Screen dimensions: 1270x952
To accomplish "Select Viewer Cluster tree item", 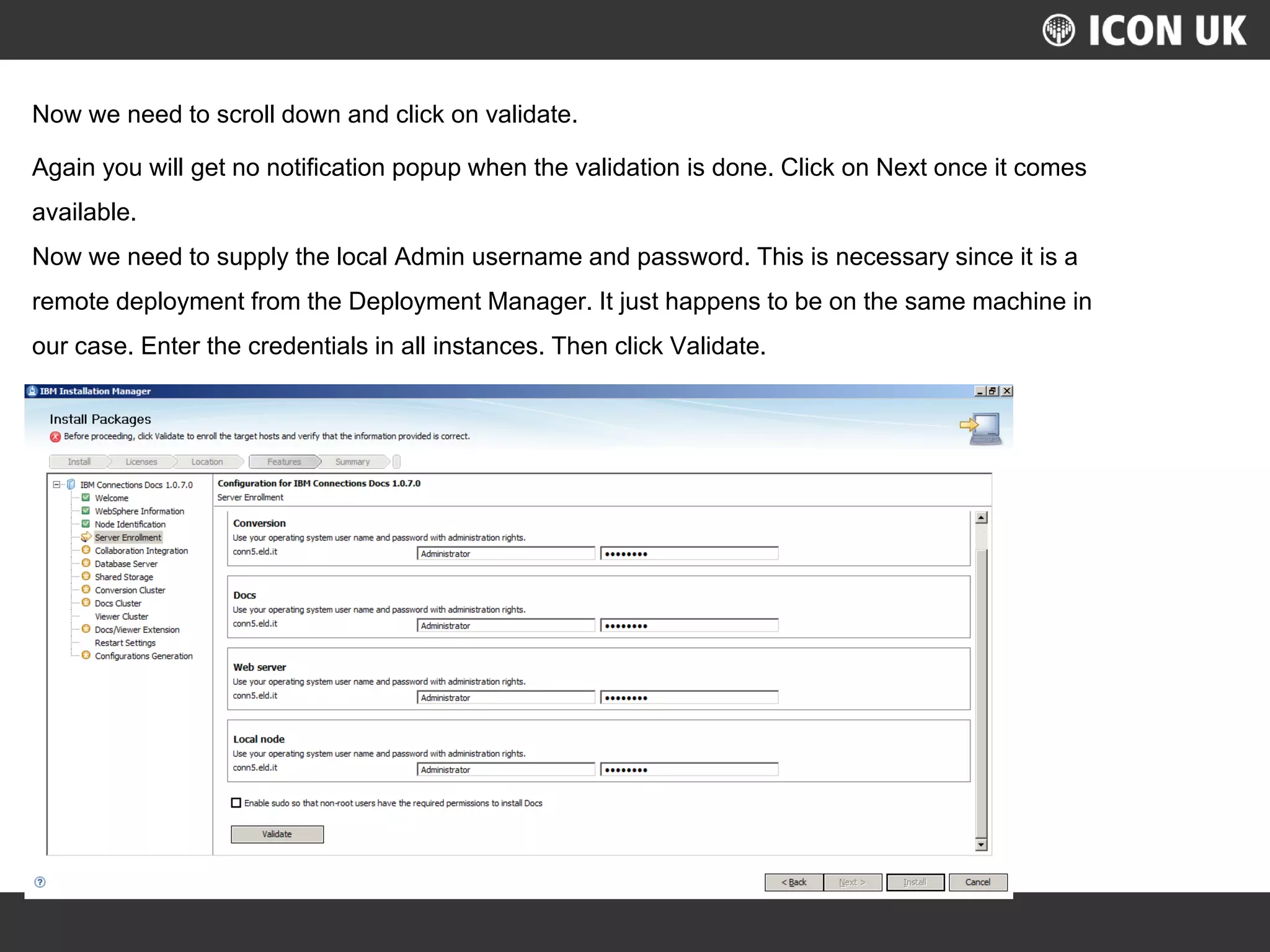I will [x=122, y=617].
